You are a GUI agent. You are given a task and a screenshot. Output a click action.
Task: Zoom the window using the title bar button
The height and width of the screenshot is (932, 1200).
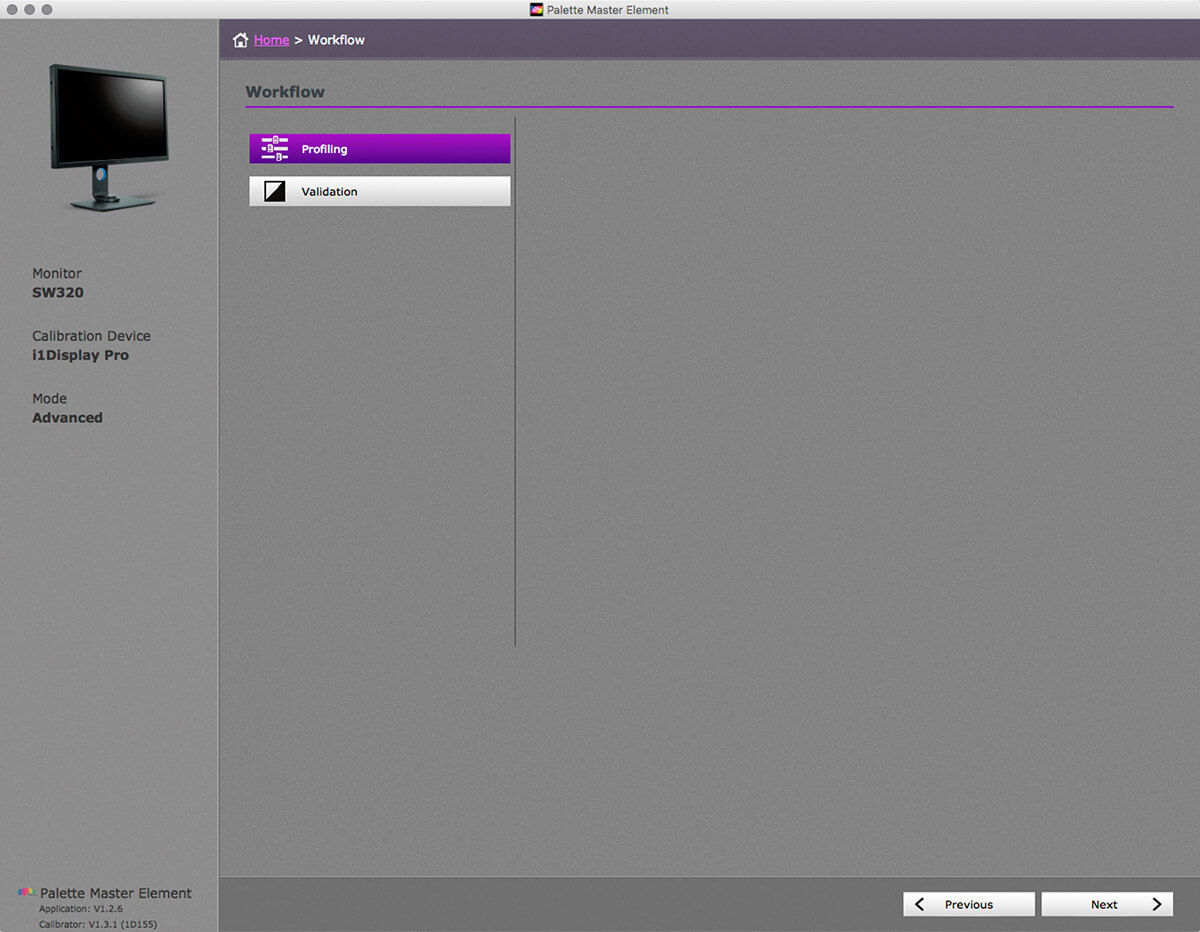pos(46,9)
